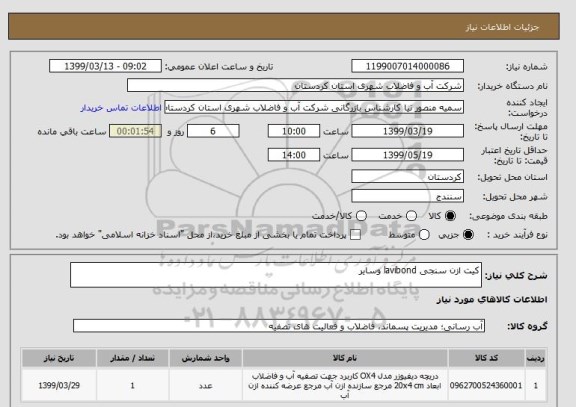Click the countdown timer 00:01:54

[135, 131]
